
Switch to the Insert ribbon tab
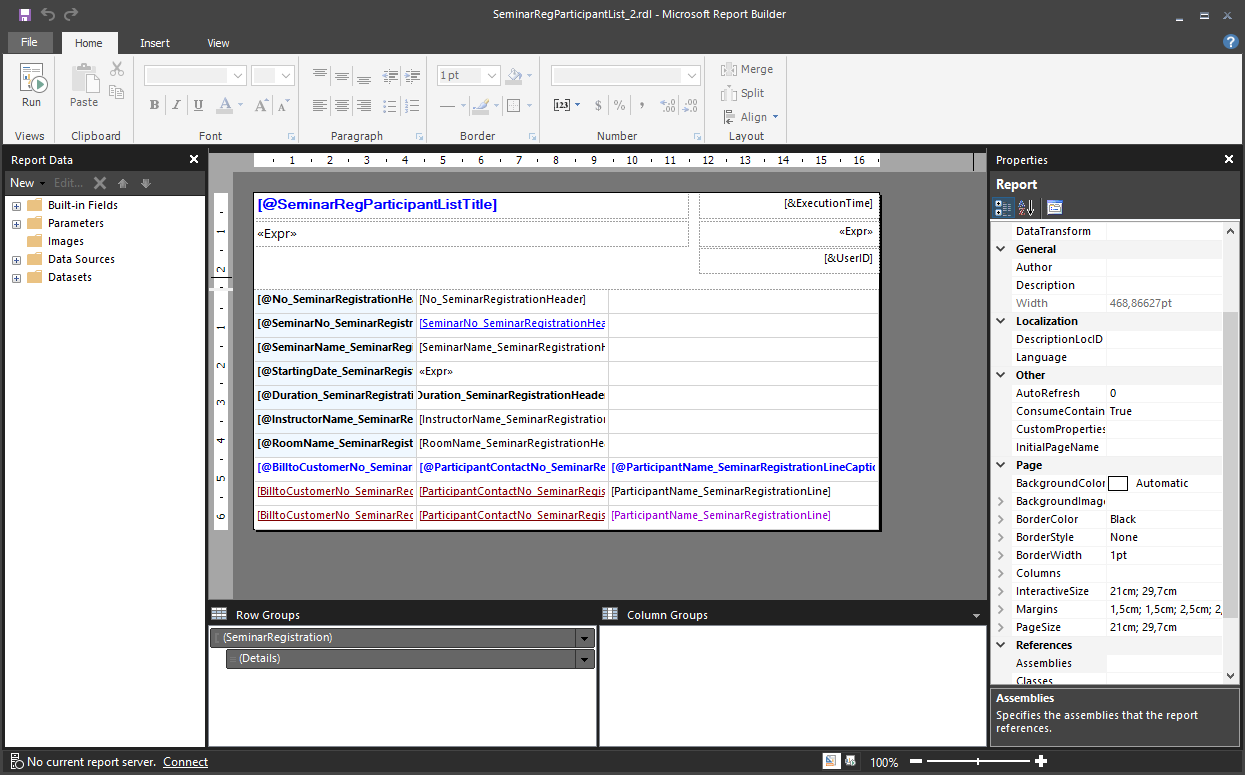click(155, 43)
